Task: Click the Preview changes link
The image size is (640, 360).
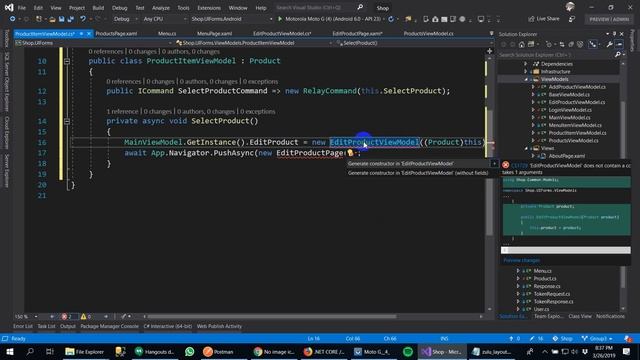Action: click(x=521, y=260)
